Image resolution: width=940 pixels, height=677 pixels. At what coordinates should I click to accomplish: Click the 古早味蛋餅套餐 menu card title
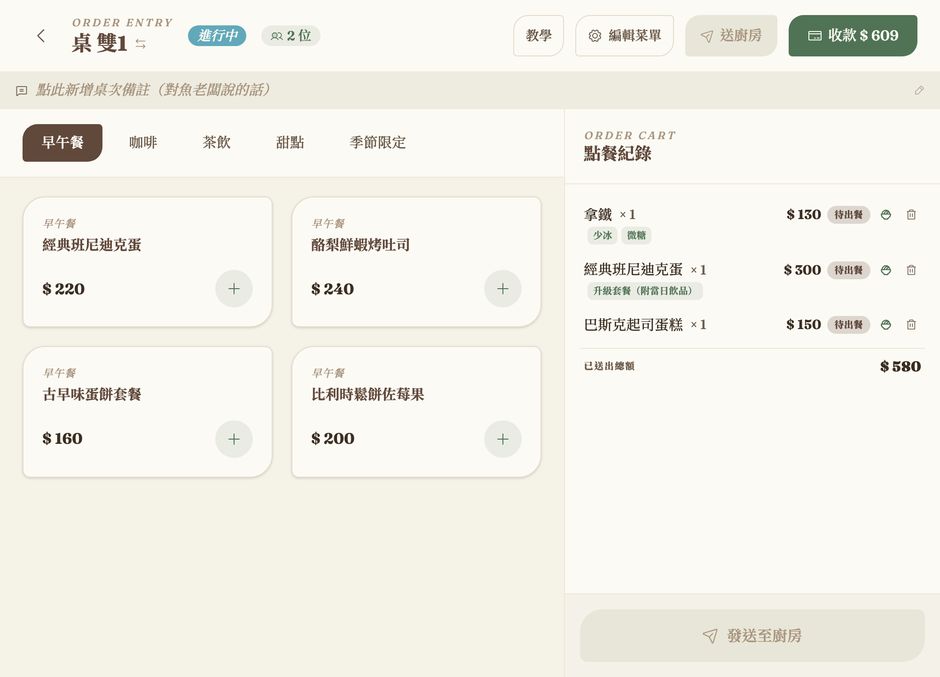point(92,395)
